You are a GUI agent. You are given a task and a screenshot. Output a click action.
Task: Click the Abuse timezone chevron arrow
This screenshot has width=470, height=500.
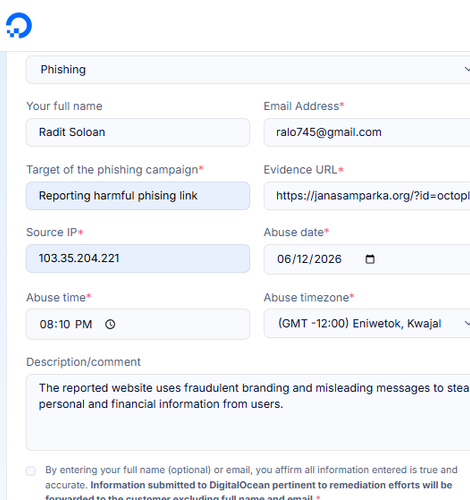[x=467, y=323]
